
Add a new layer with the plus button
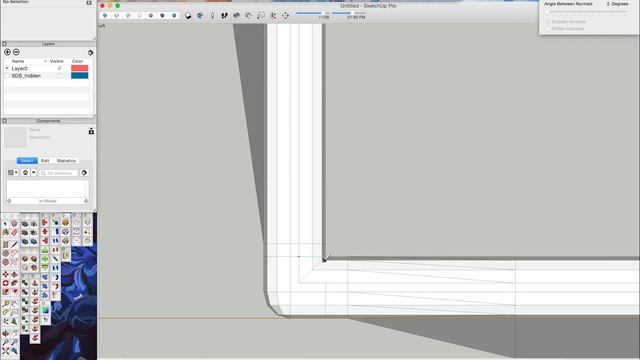(x=7, y=52)
